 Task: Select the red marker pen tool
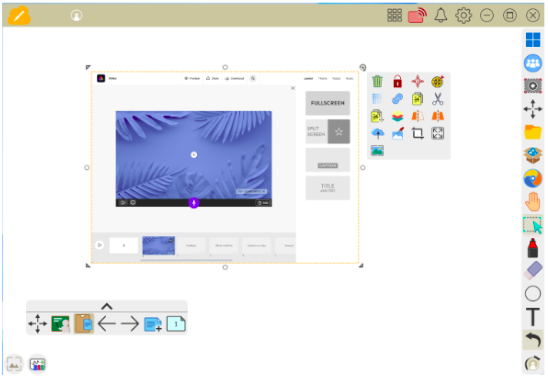532,248
